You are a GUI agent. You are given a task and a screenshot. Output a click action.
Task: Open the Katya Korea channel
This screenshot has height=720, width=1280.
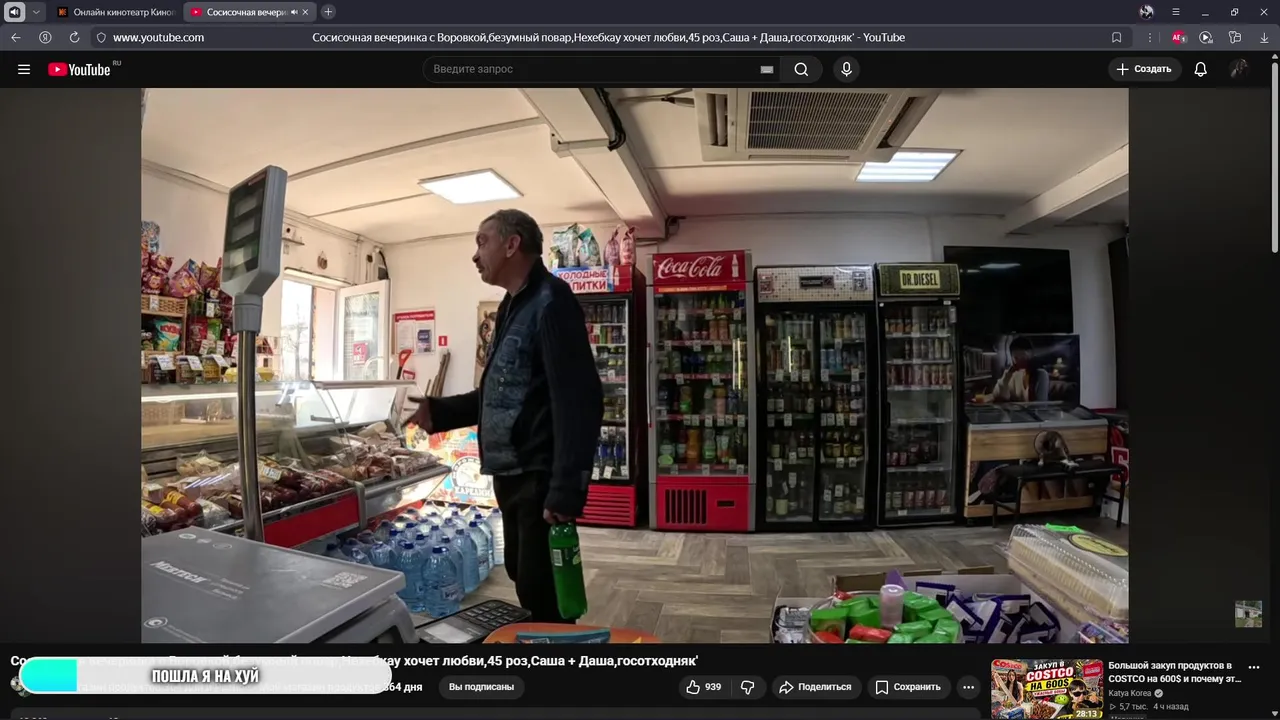click(x=1130, y=693)
